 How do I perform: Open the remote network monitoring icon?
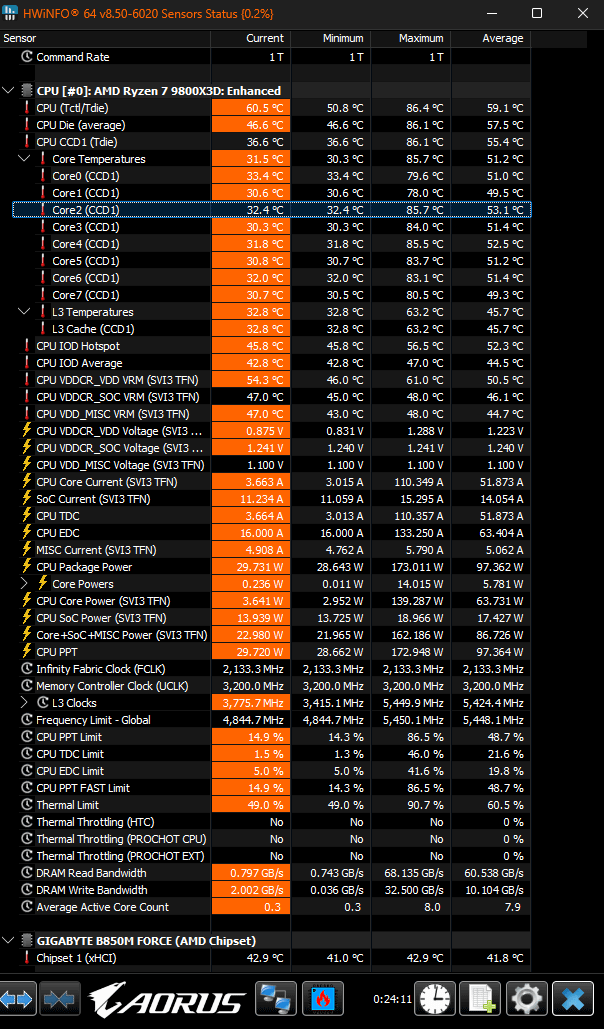coord(276,999)
